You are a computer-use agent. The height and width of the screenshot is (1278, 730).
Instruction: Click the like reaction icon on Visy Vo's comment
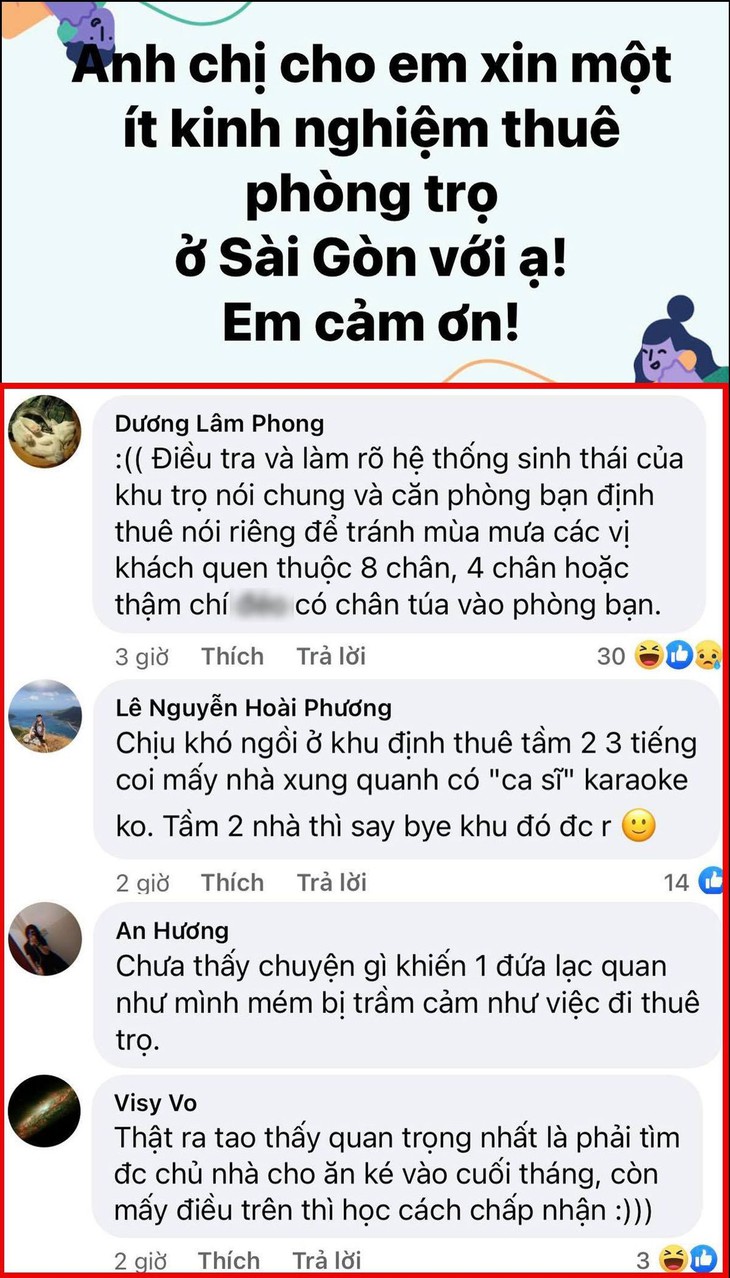point(703,1259)
